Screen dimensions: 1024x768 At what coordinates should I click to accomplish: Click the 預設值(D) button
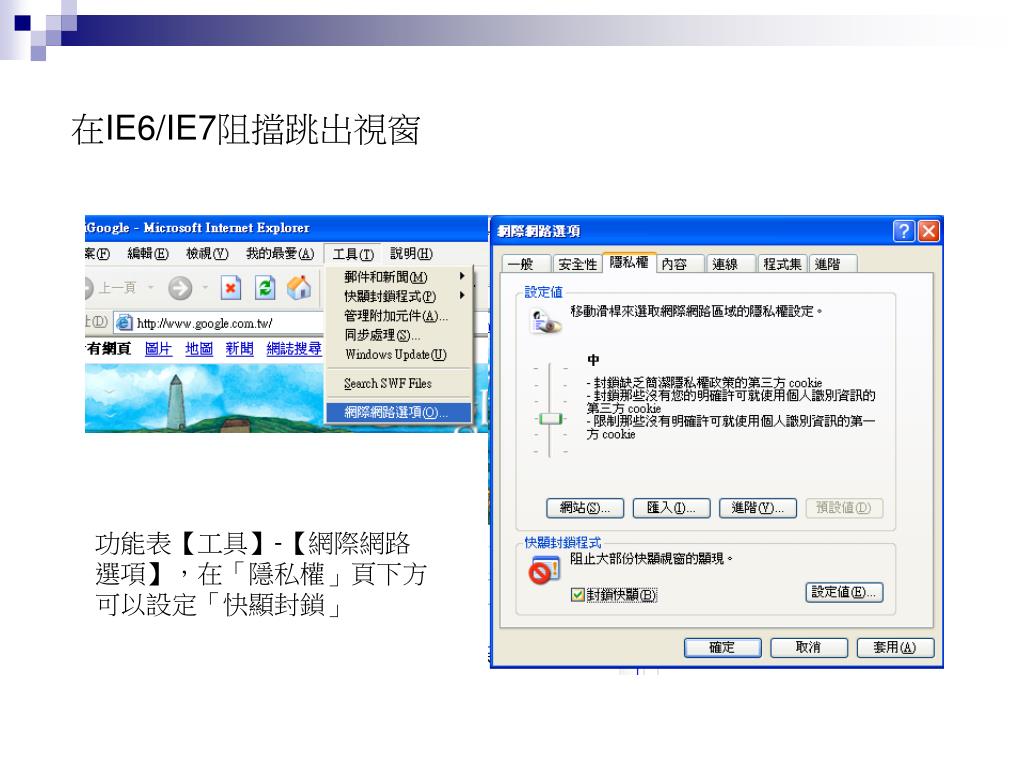tap(844, 508)
